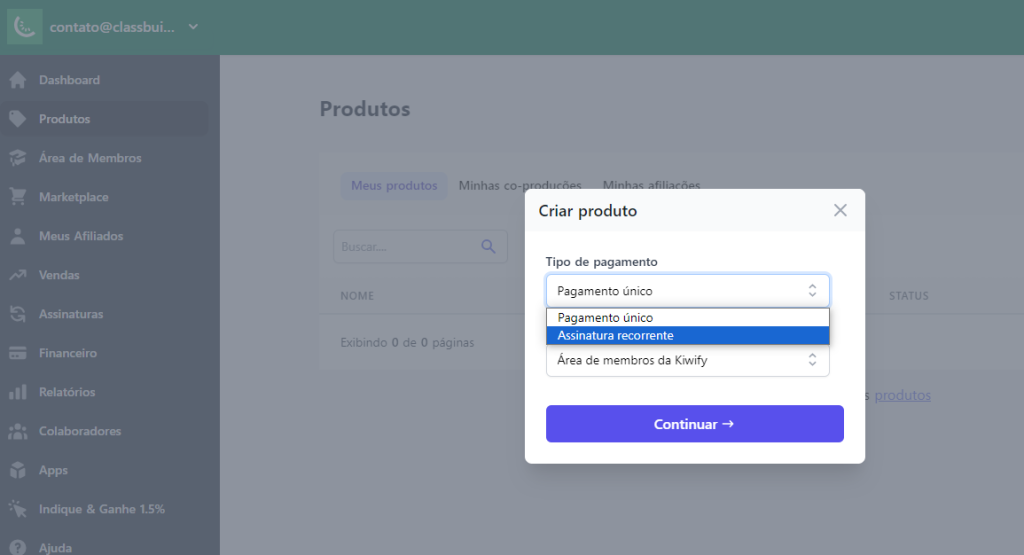Switch to the Minhas afiliações tab
1024x555 pixels.
tap(651, 185)
